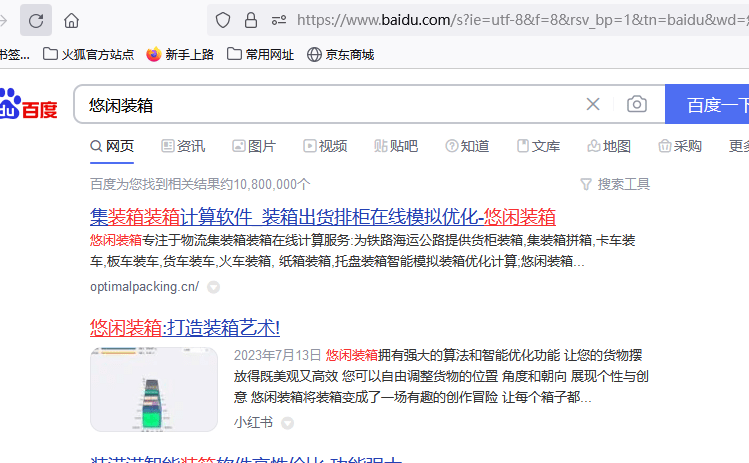The image size is (749, 463).
Task: Expand the dropdown arrow beside 小红书
Action: pos(288,423)
